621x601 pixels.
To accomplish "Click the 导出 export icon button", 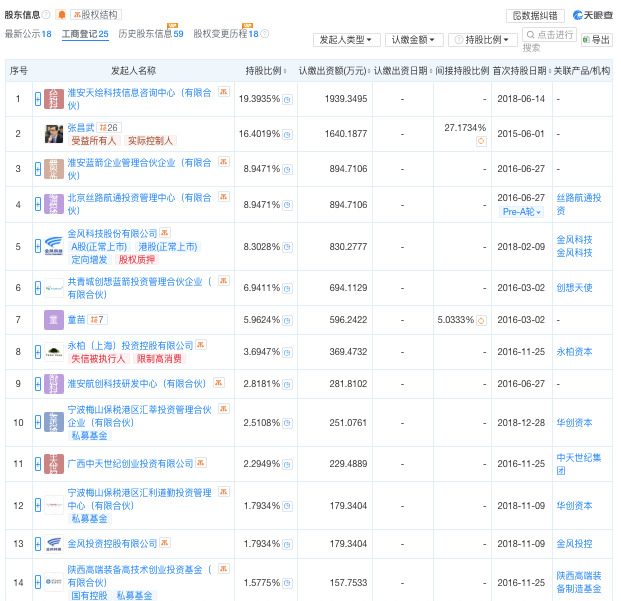I will click(596, 39).
